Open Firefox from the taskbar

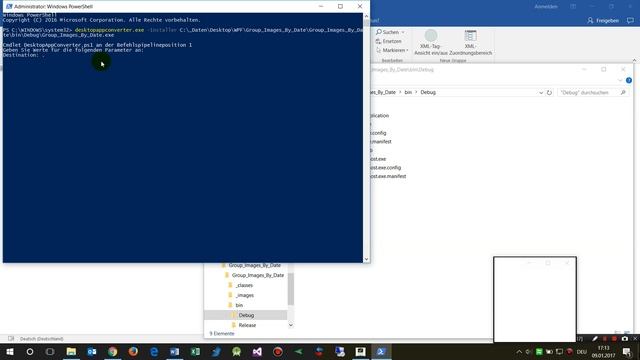(133, 351)
